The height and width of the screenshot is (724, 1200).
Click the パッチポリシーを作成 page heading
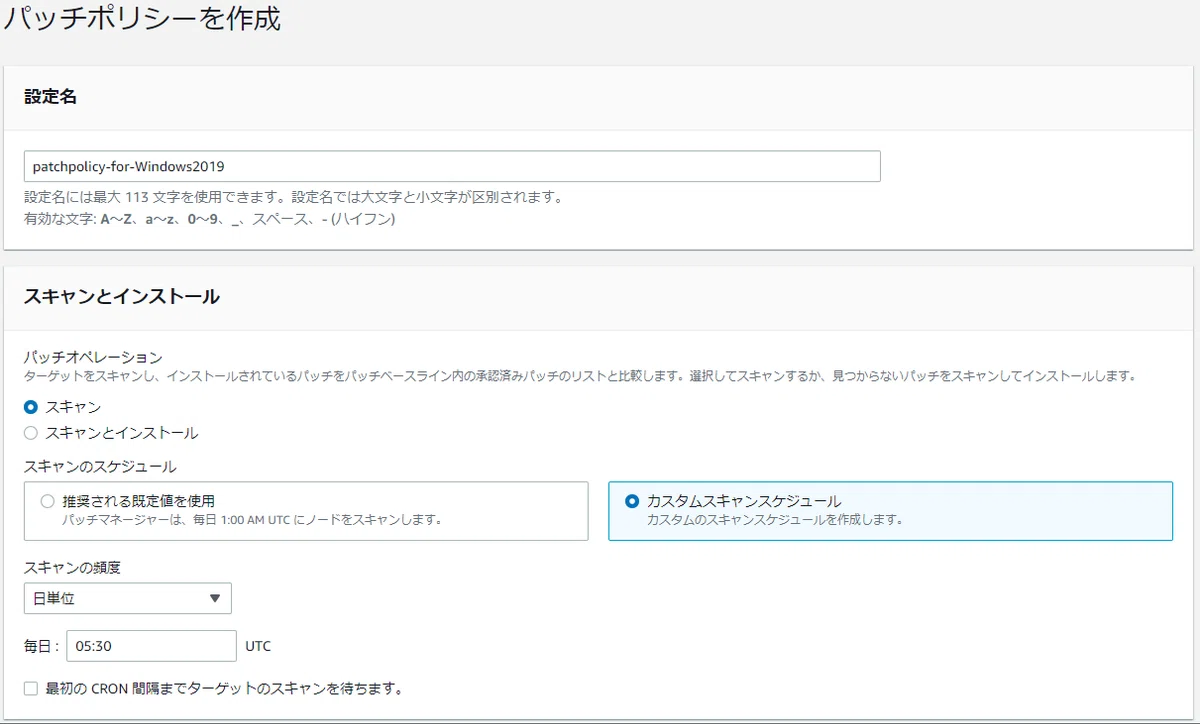pyautogui.click(x=142, y=19)
